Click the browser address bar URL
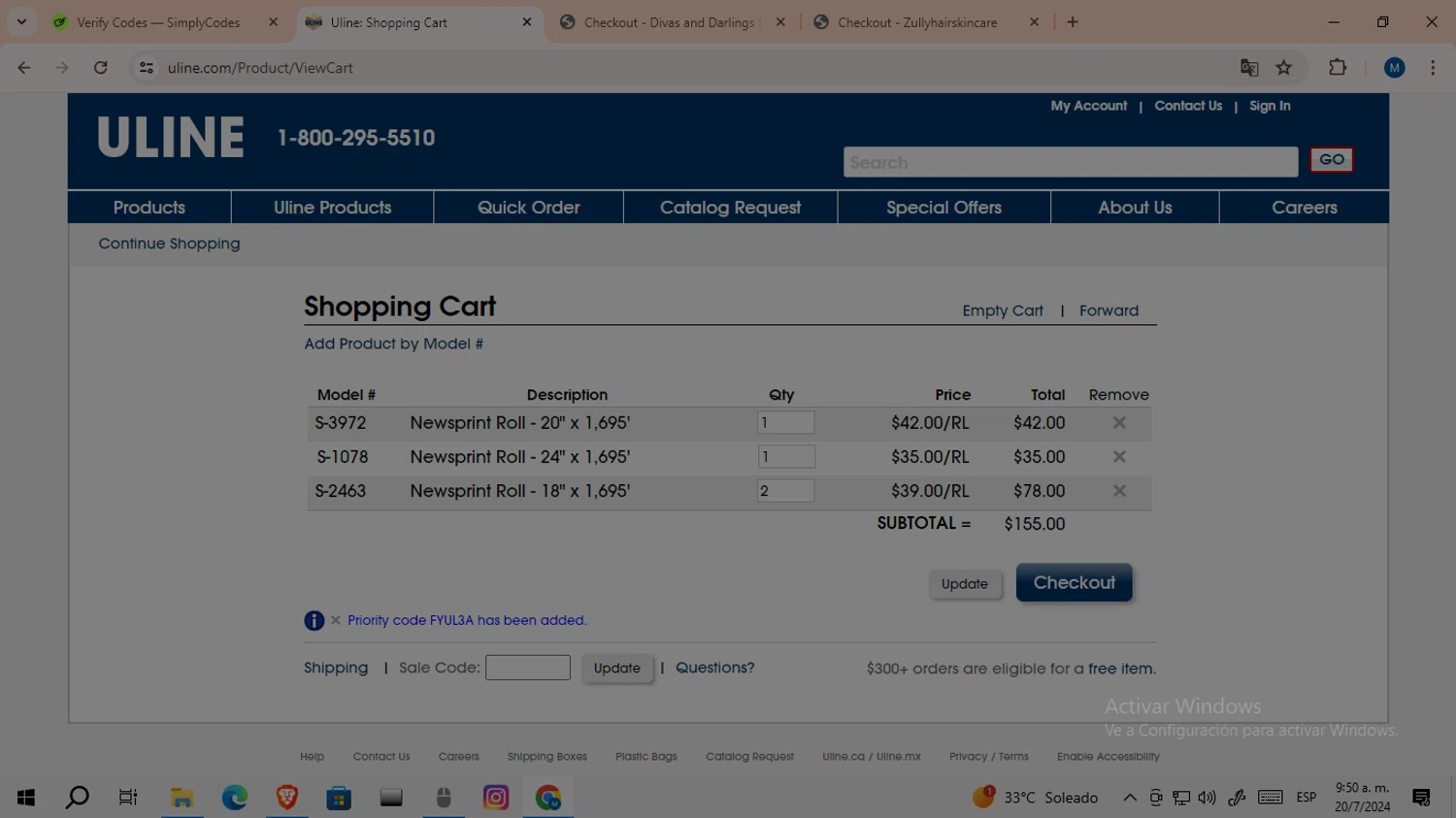 [260, 68]
